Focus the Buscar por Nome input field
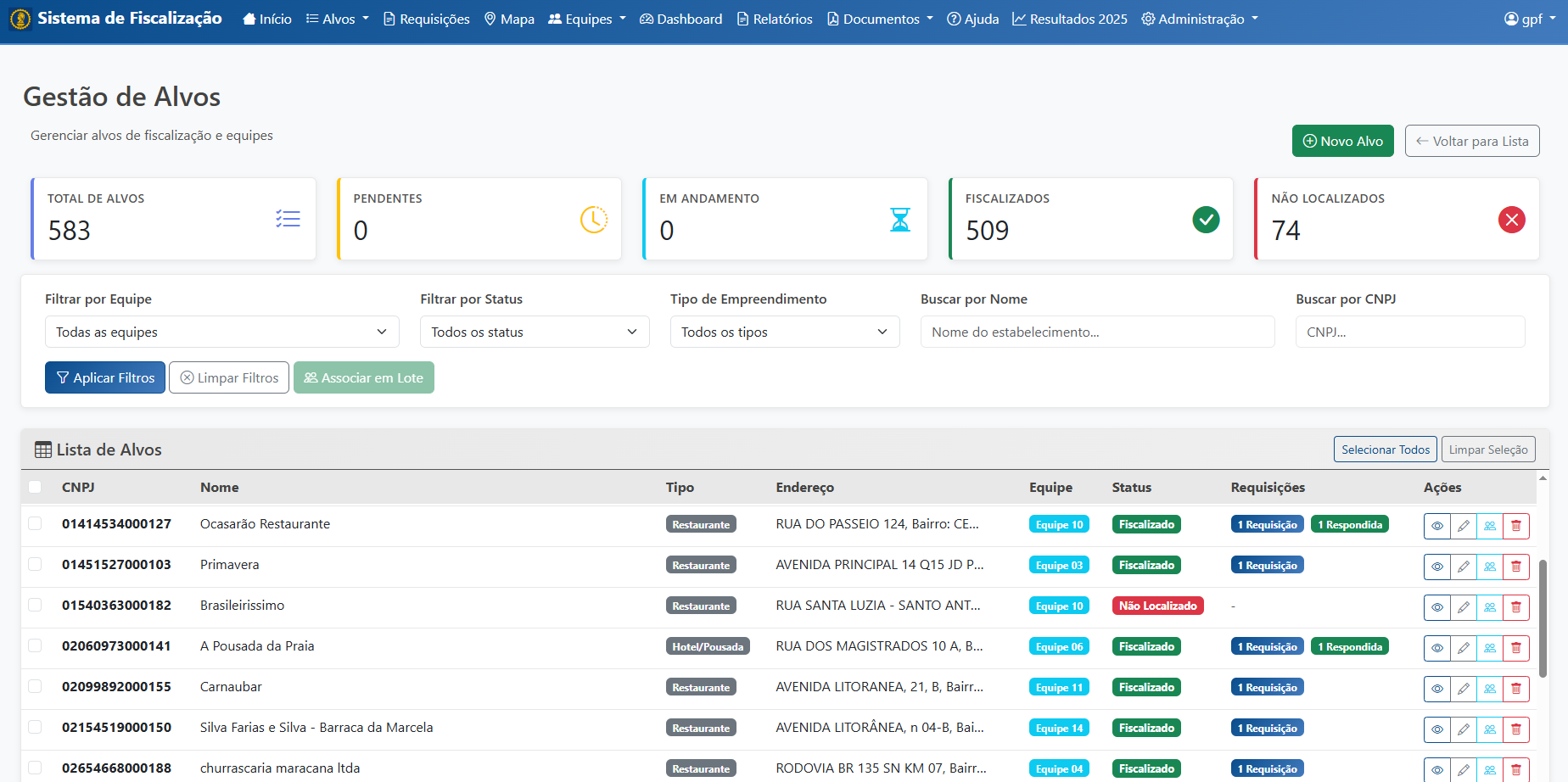 (x=1096, y=332)
